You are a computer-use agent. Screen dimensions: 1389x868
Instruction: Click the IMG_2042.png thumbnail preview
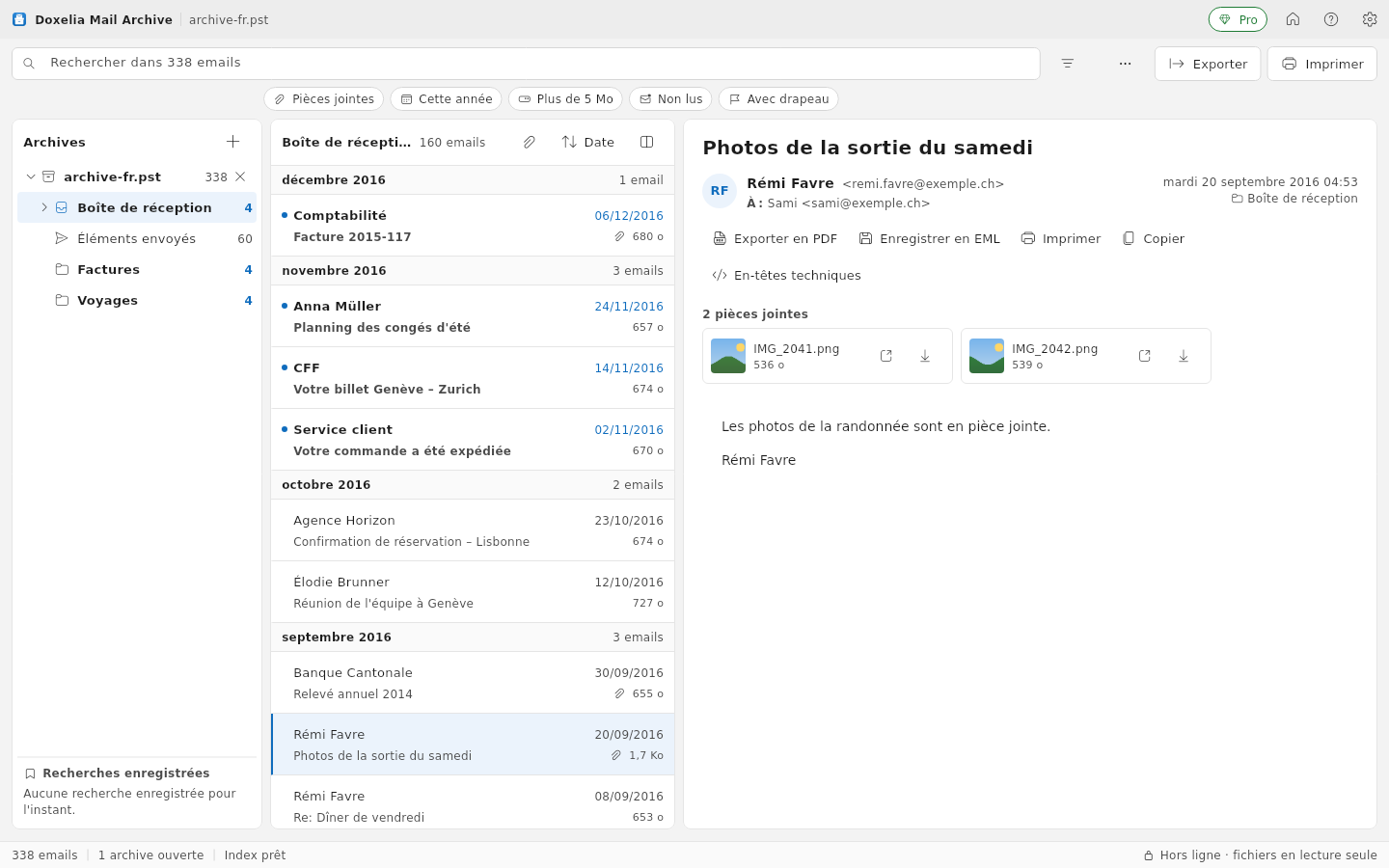pyautogui.click(x=987, y=356)
